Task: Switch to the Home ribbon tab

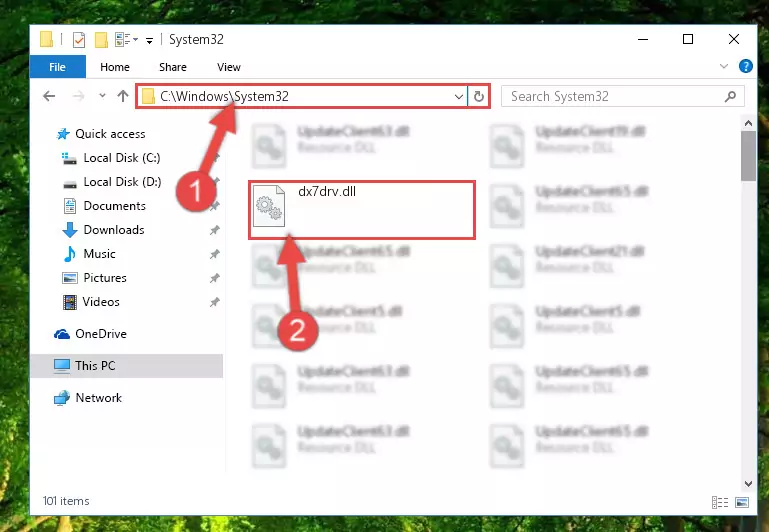Action: 115,67
